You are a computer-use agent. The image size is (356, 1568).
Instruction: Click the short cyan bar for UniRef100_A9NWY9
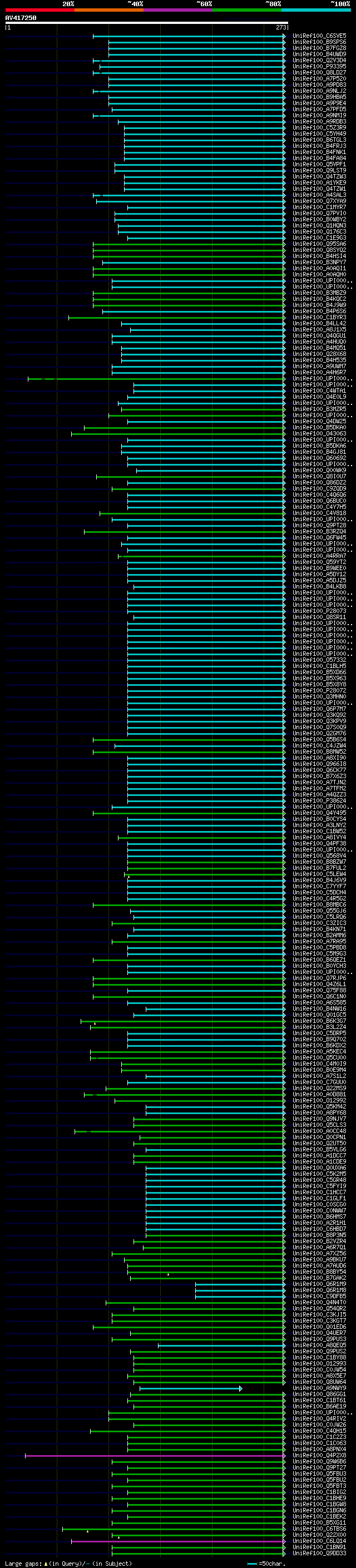click(x=190, y=1388)
